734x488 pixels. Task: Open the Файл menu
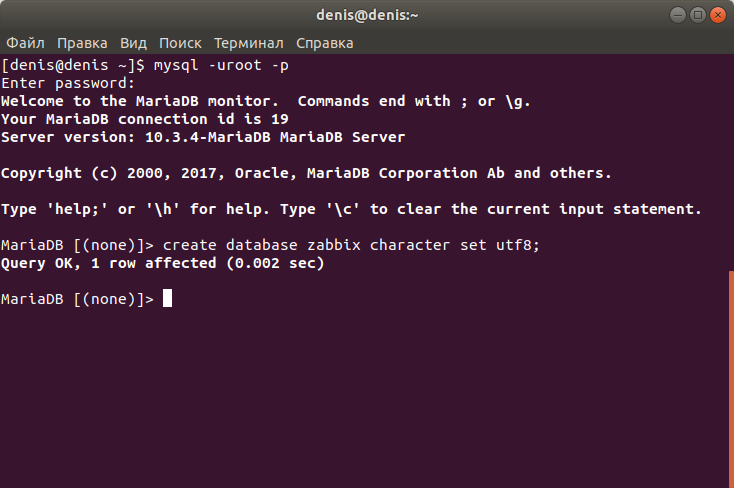point(25,43)
